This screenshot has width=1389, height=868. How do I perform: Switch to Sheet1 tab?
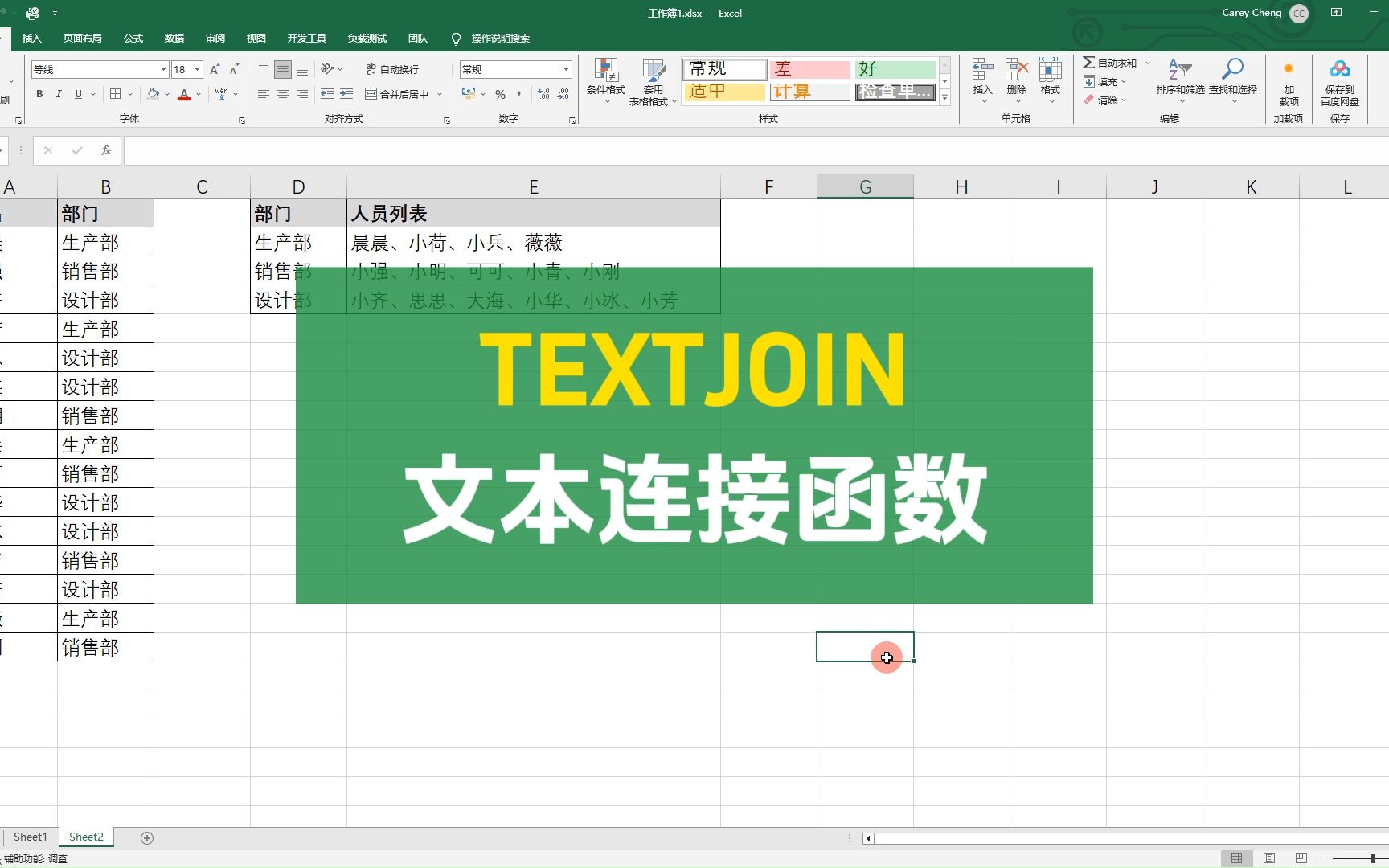tap(31, 837)
